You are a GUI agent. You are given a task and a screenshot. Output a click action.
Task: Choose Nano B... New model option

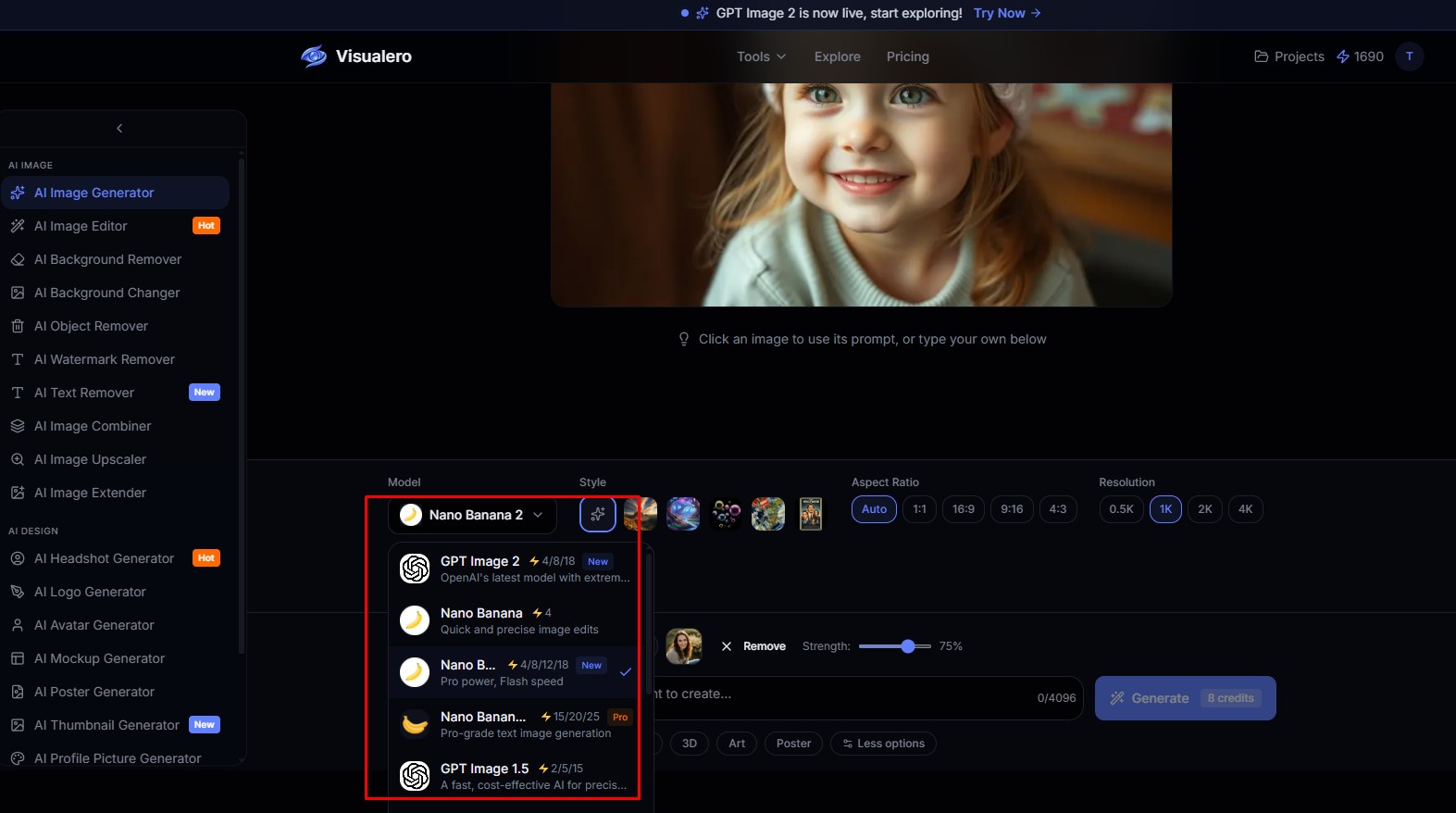click(x=516, y=672)
